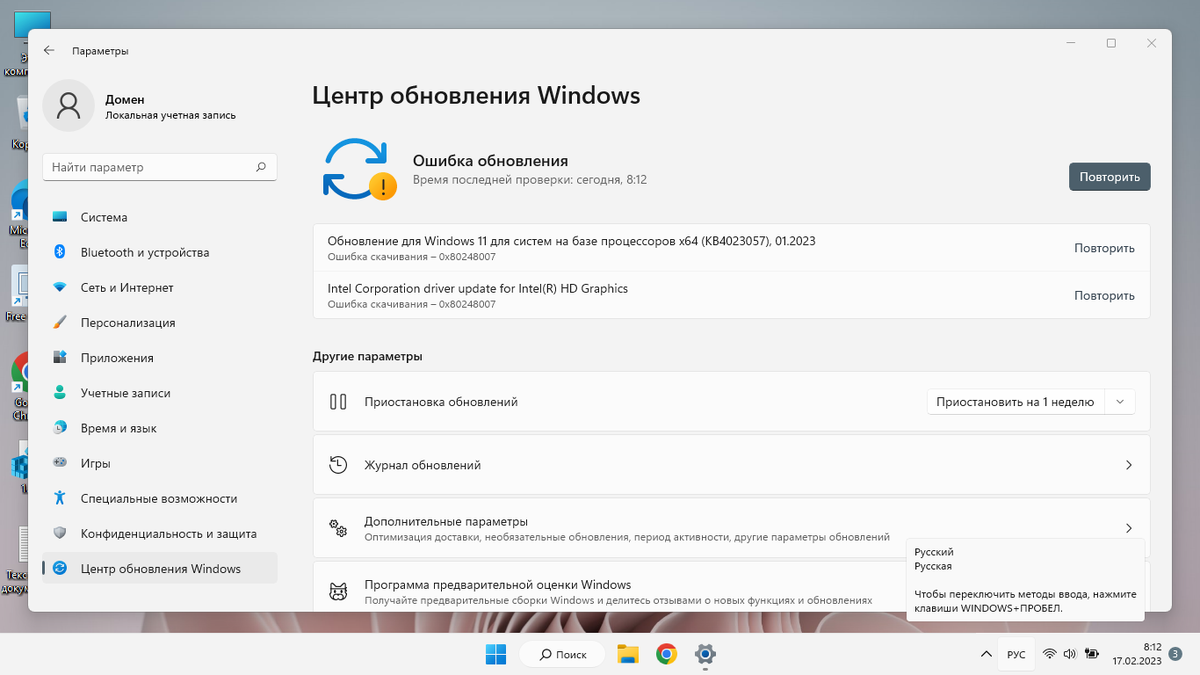Select Конфиденциальность и защита menu item

point(160,533)
